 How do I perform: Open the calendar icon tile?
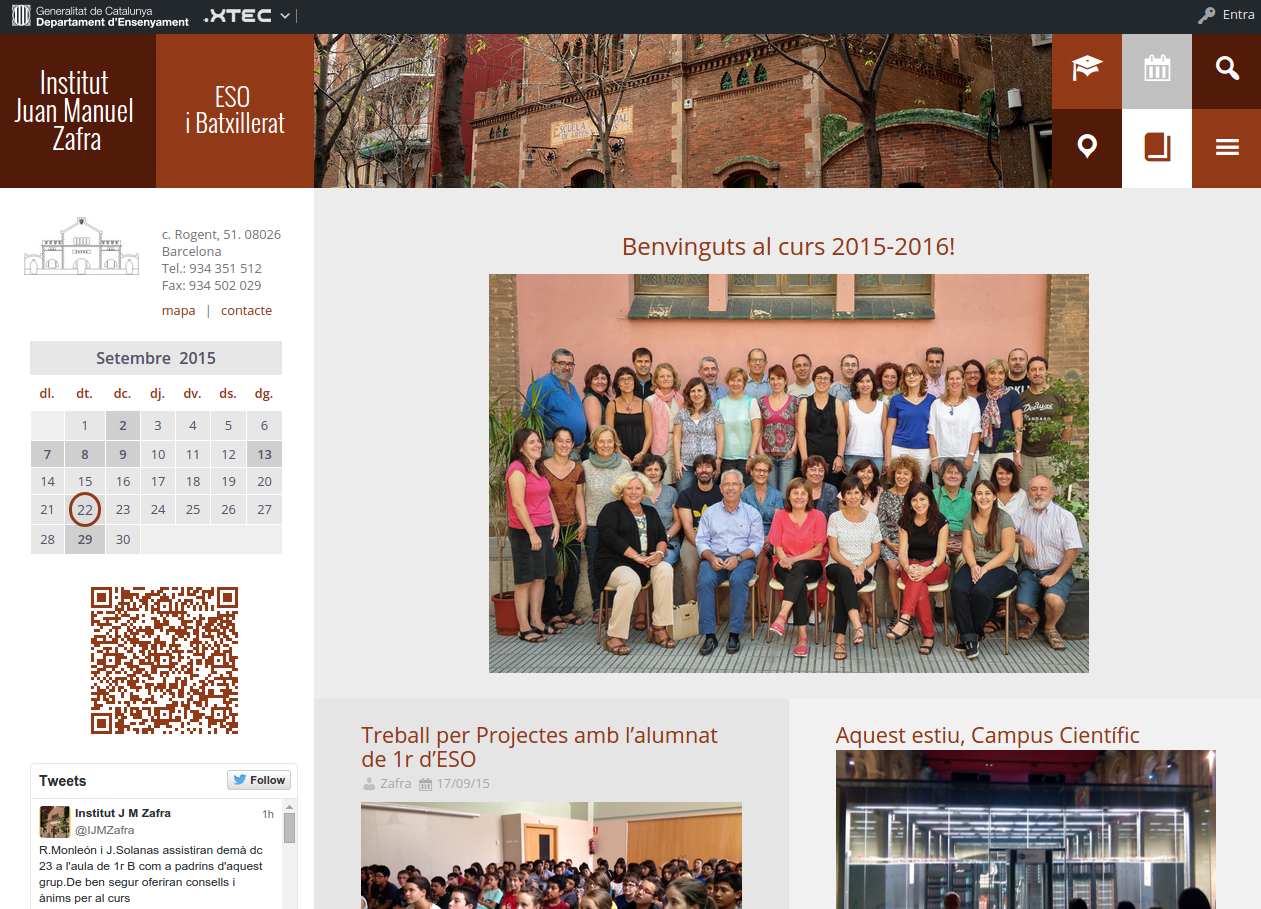[x=1157, y=71]
